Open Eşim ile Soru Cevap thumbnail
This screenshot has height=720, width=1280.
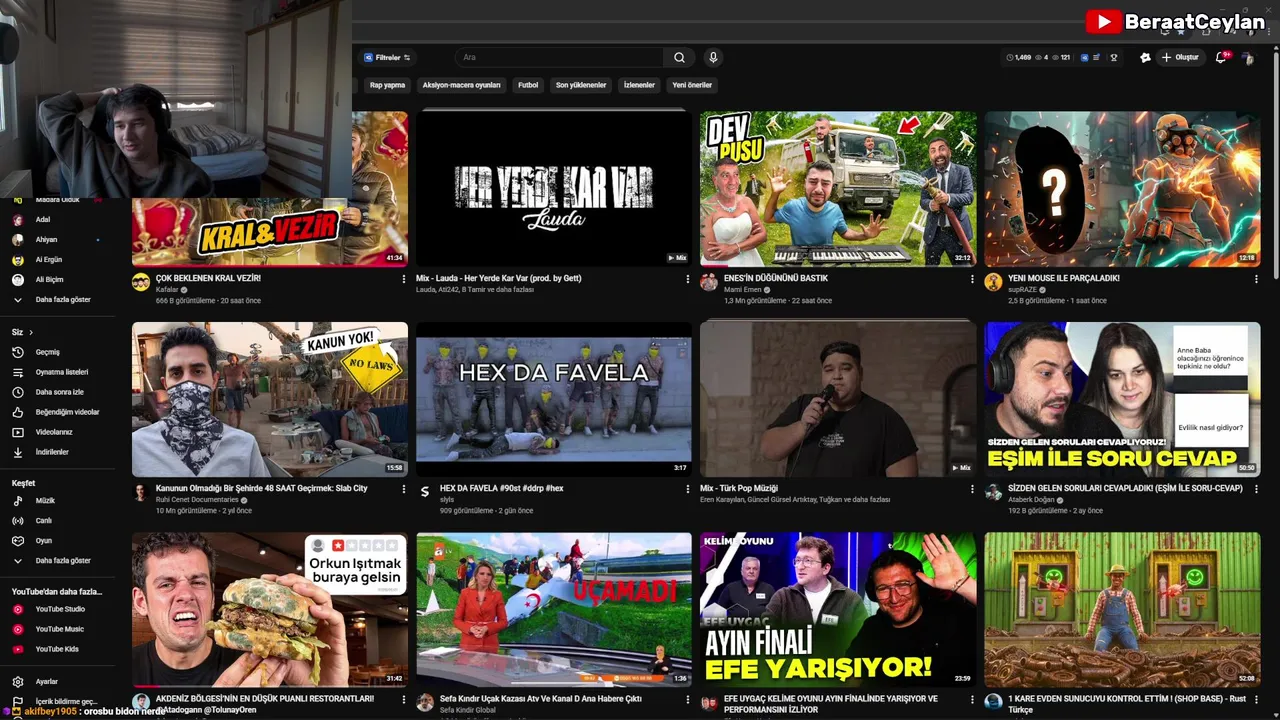click(x=1122, y=399)
